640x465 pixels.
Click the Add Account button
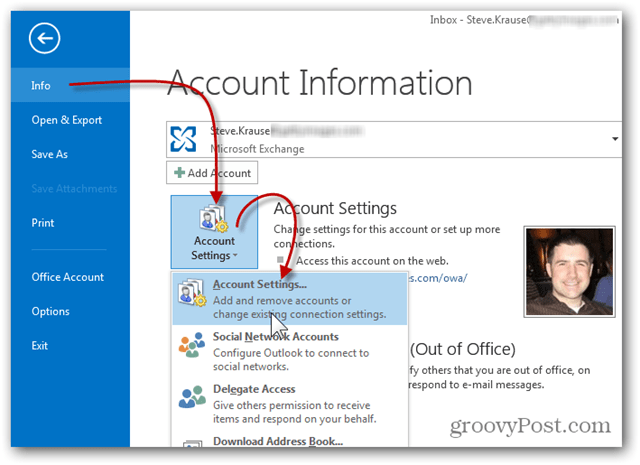click(212, 173)
